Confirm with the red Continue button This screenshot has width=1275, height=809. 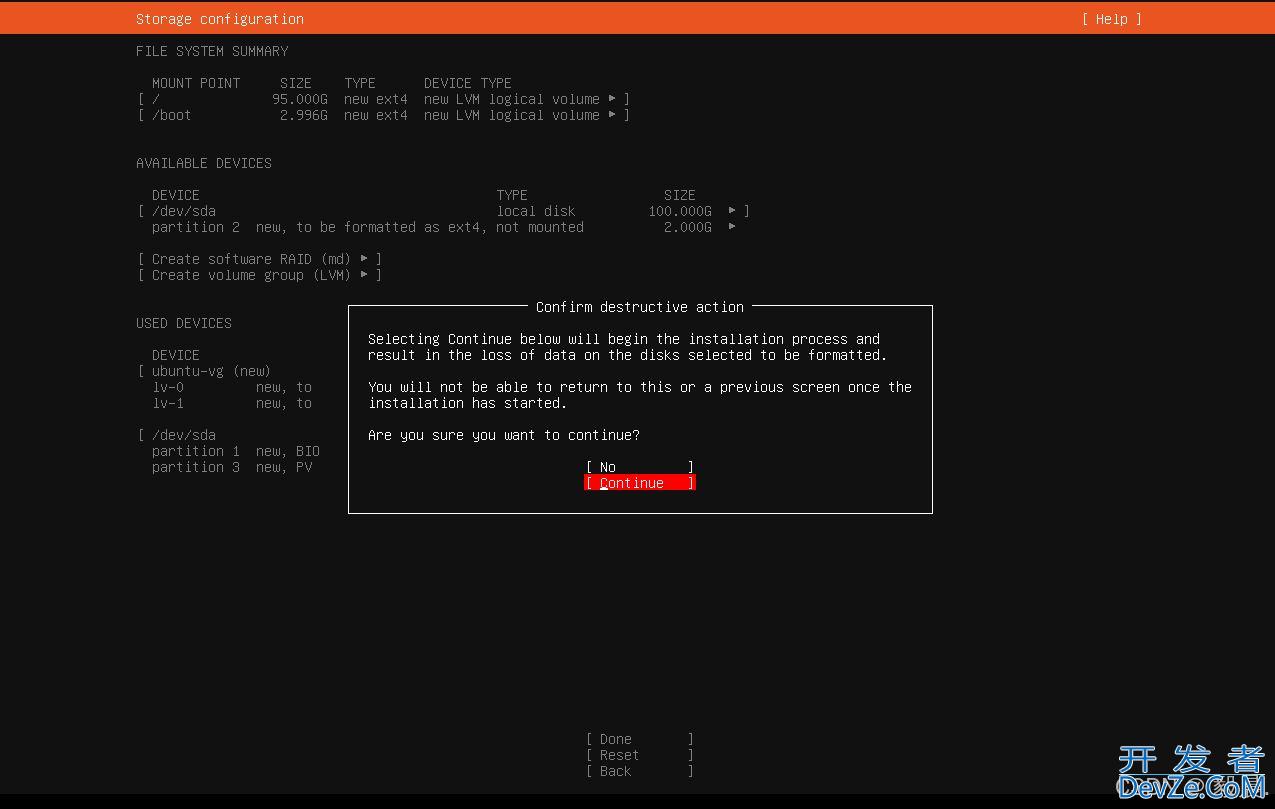tap(640, 483)
